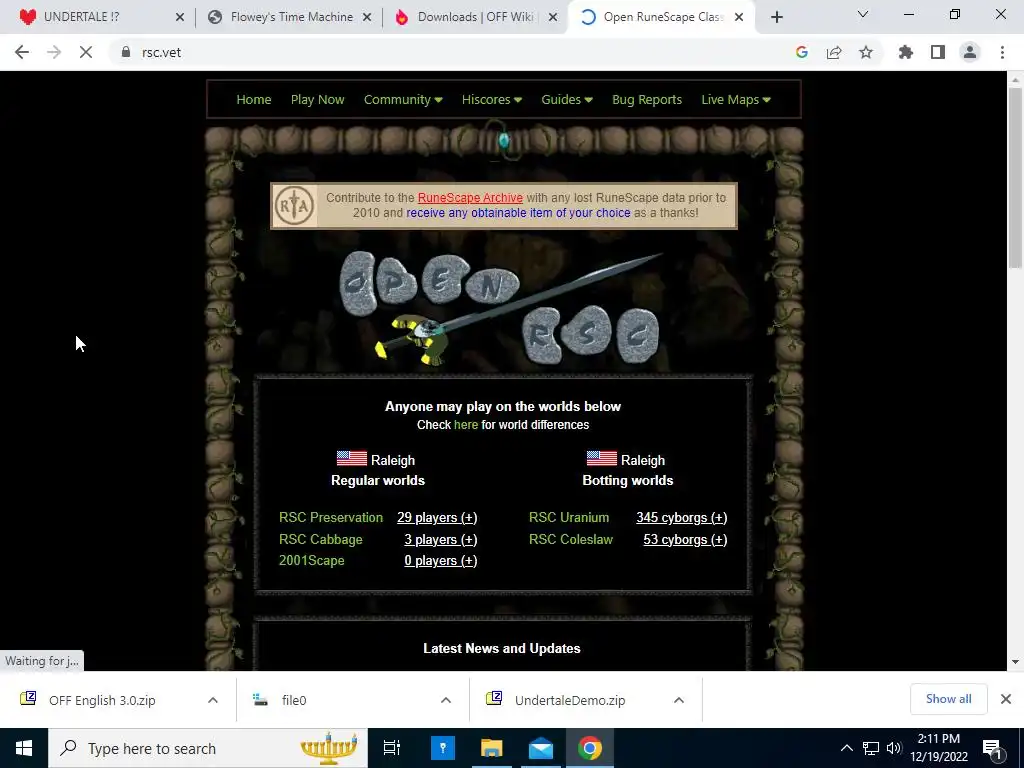Open a new tab with plus button
Viewport: 1024px width, 768px height.
point(776,17)
